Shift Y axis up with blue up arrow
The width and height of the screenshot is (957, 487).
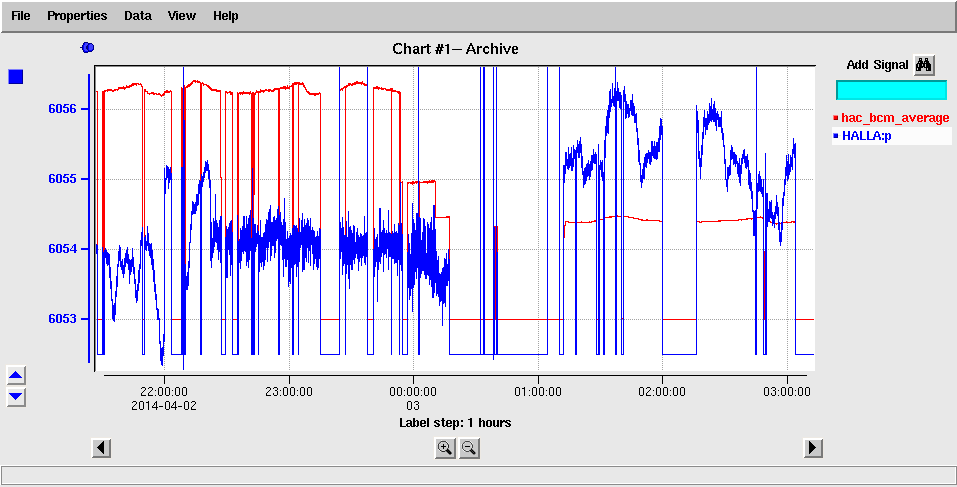pos(16,375)
